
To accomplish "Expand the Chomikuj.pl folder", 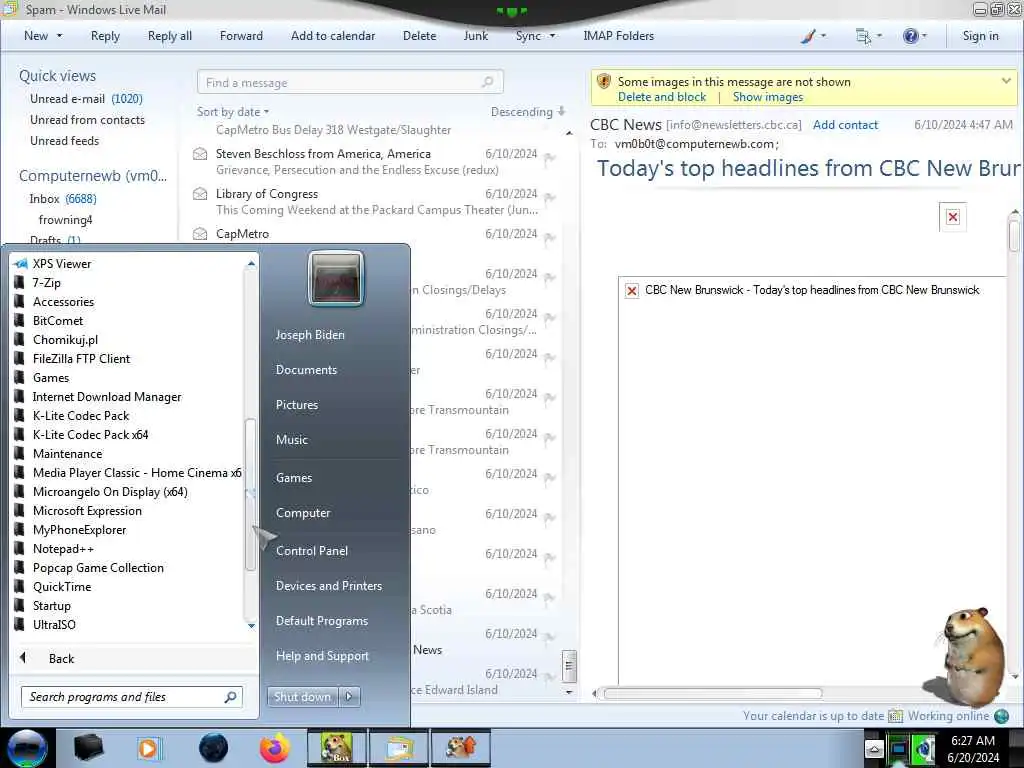I will coord(65,340).
